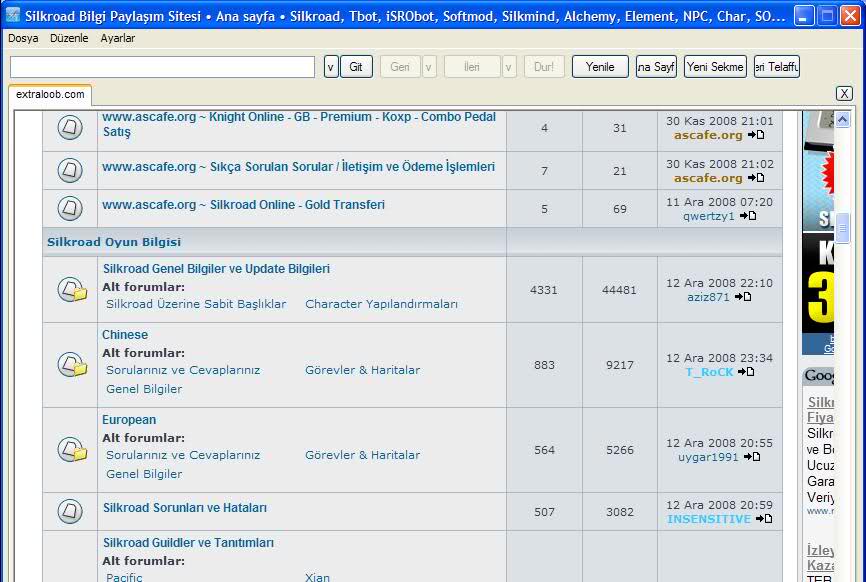Click the Git button
The height and width of the screenshot is (582, 866).
click(x=356, y=67)
